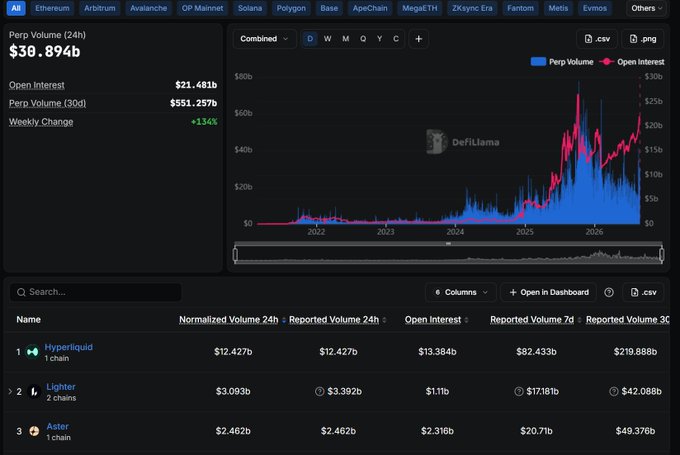Select the All chains filter
Viewport: 680px width, 455px height.
coord(16,8)
